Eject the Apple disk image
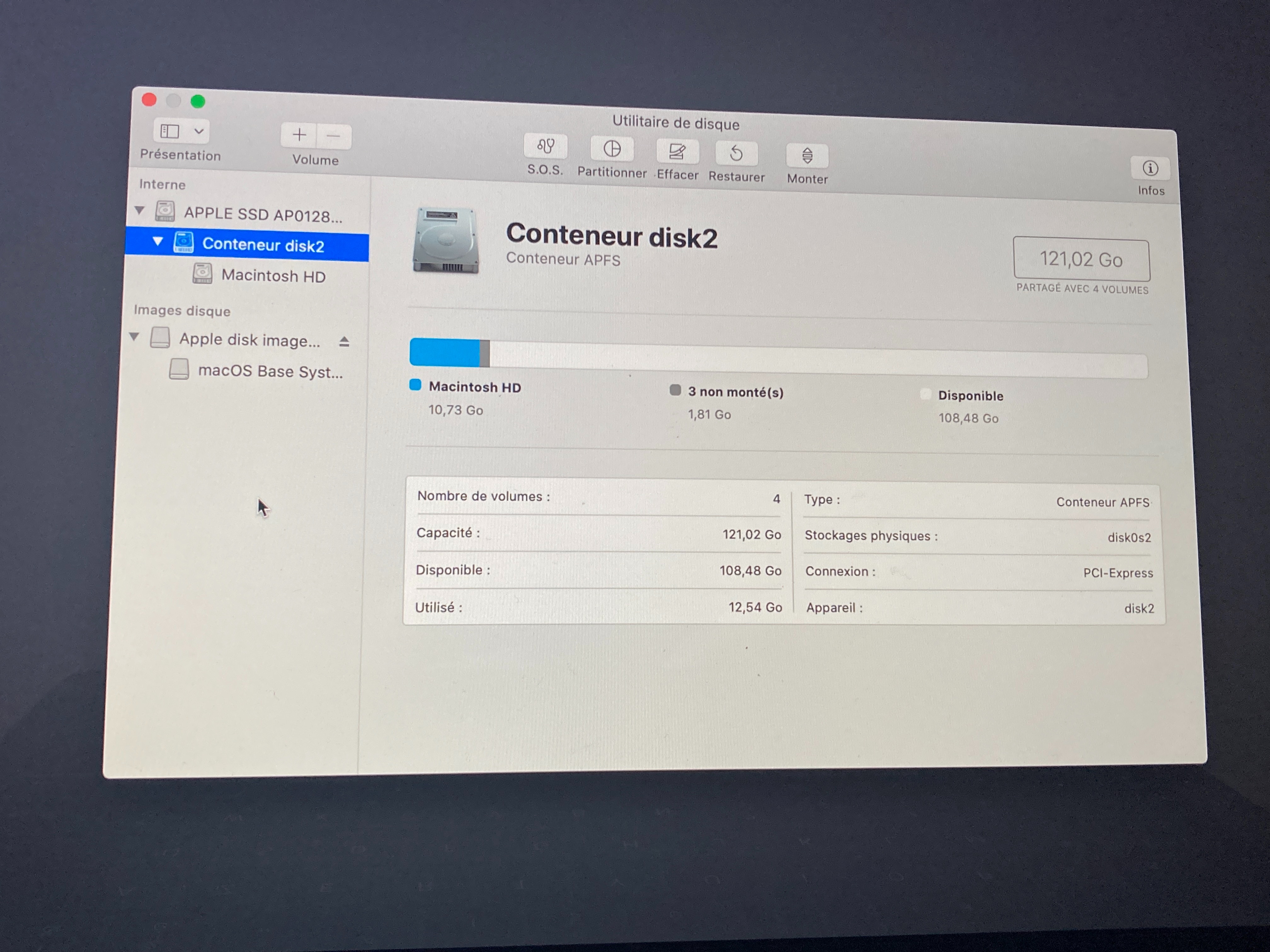 344,342
